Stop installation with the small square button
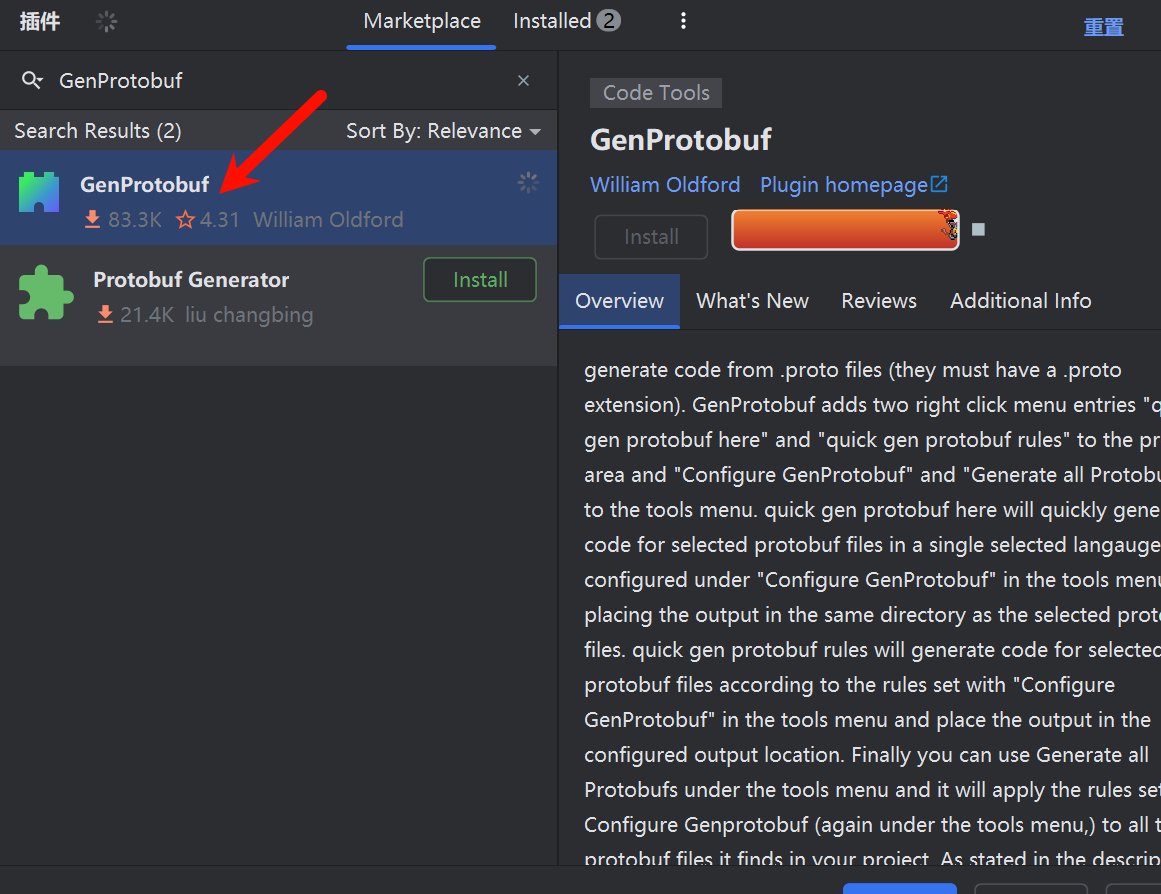Image resolution: width=1161 pixels, height=894 pixels. coord(978,230)
